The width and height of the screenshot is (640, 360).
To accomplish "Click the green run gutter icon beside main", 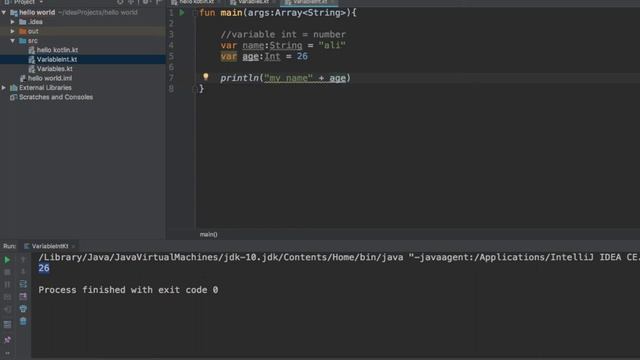I will [182, 13].
